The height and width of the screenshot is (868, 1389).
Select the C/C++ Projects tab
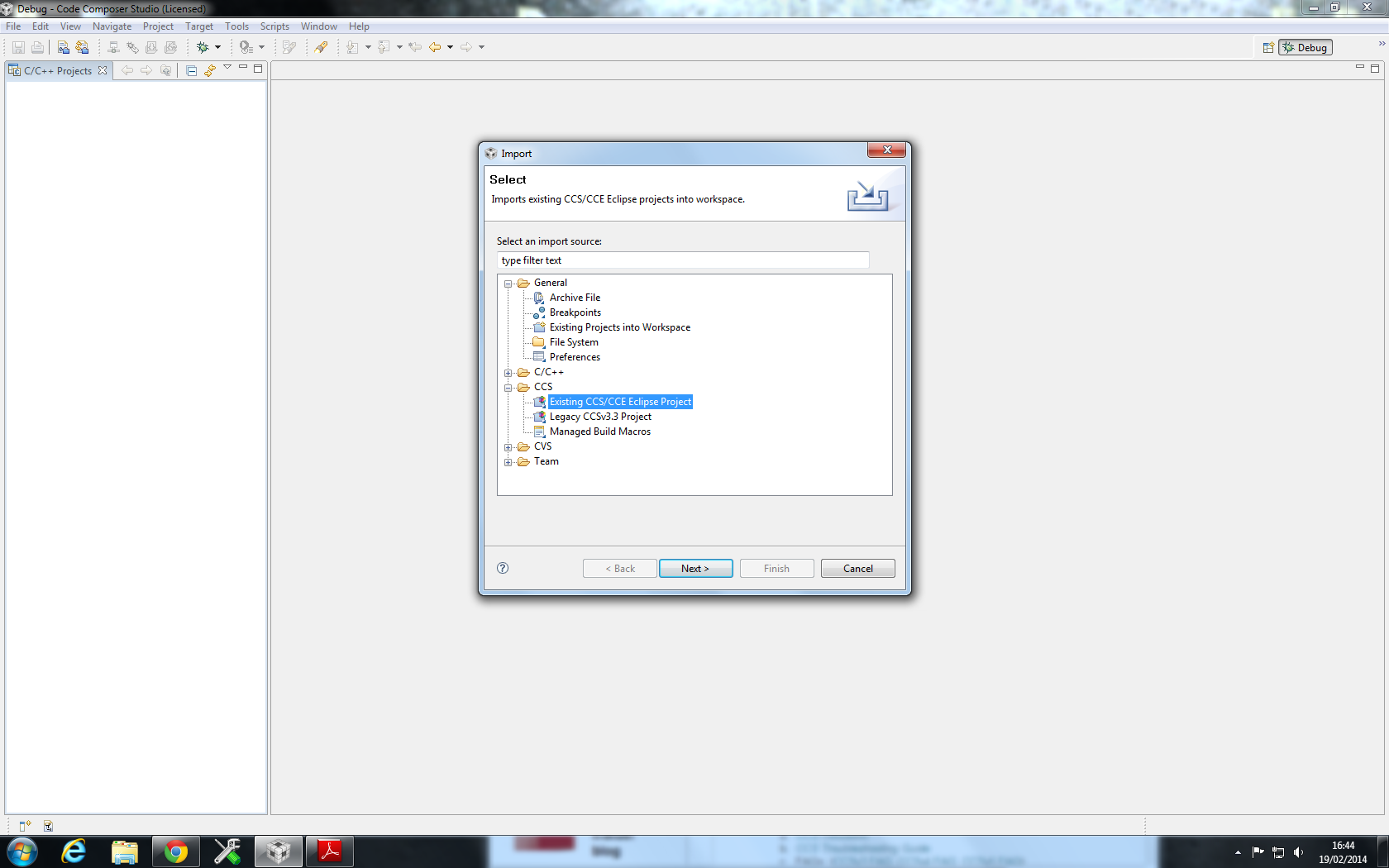[57, 71]
